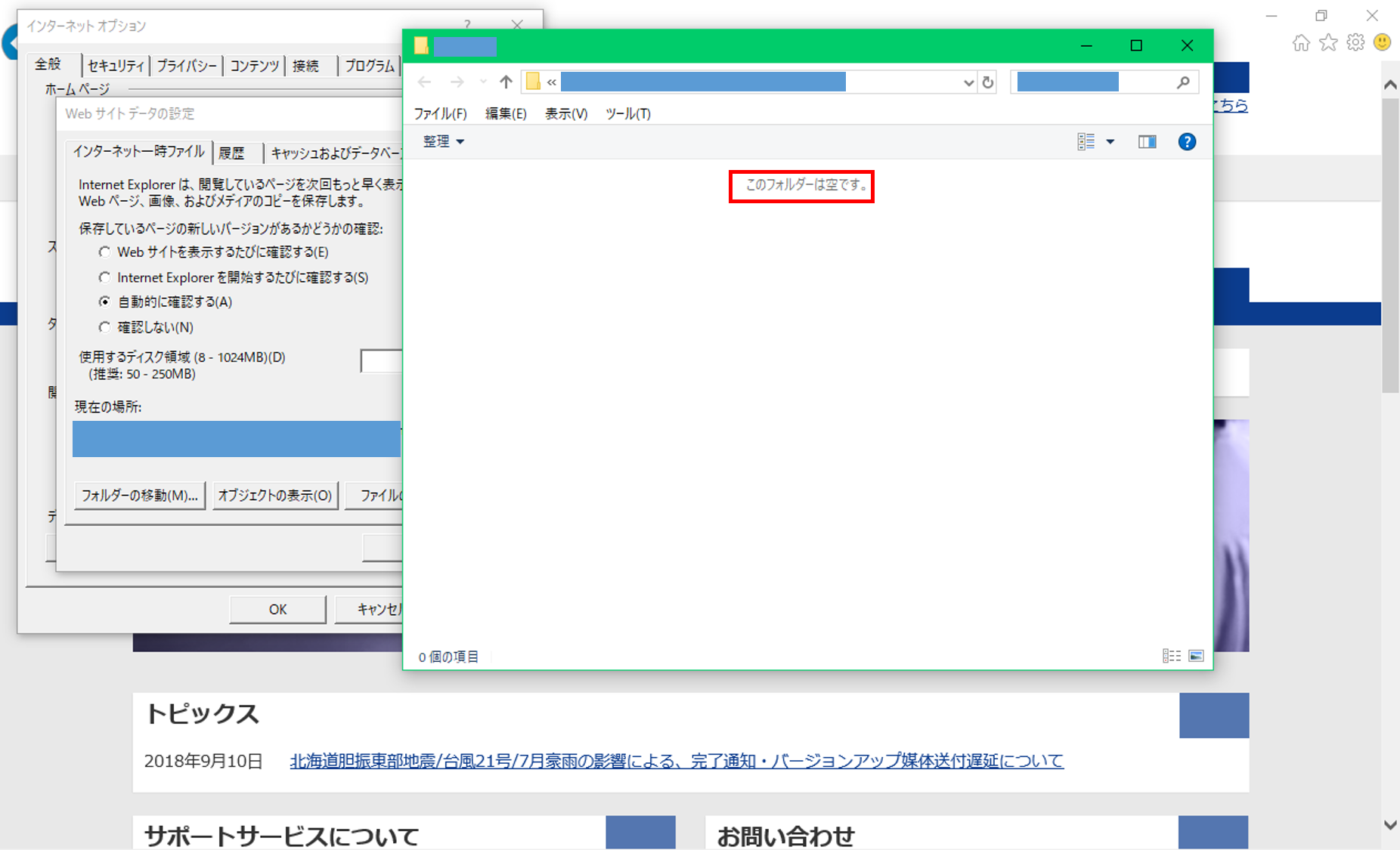Select 'Web サイトを表示するたびに確認する' radio button
The height and width of the screenshot is (850, 1400).
105,252
